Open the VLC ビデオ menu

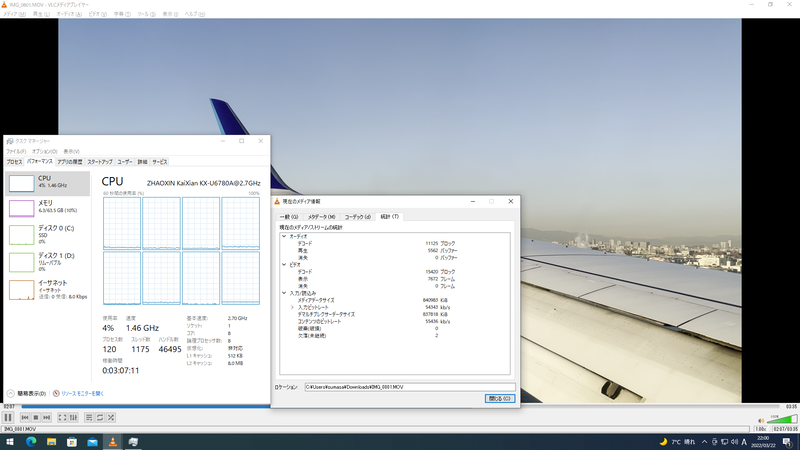tap(97, 14)
